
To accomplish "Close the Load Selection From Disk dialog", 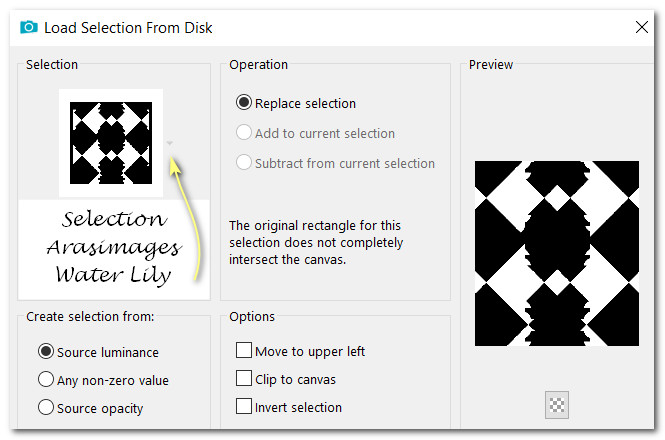I will 641,28.
